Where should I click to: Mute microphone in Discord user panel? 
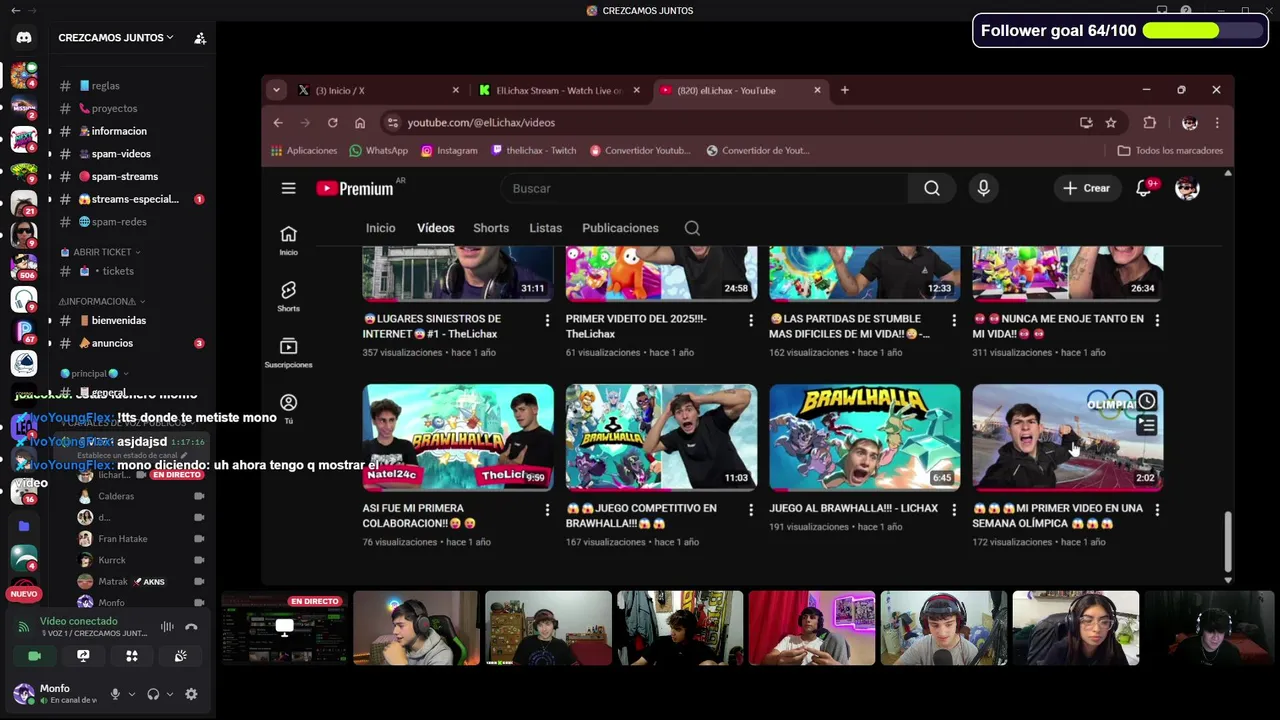point(115,694)
